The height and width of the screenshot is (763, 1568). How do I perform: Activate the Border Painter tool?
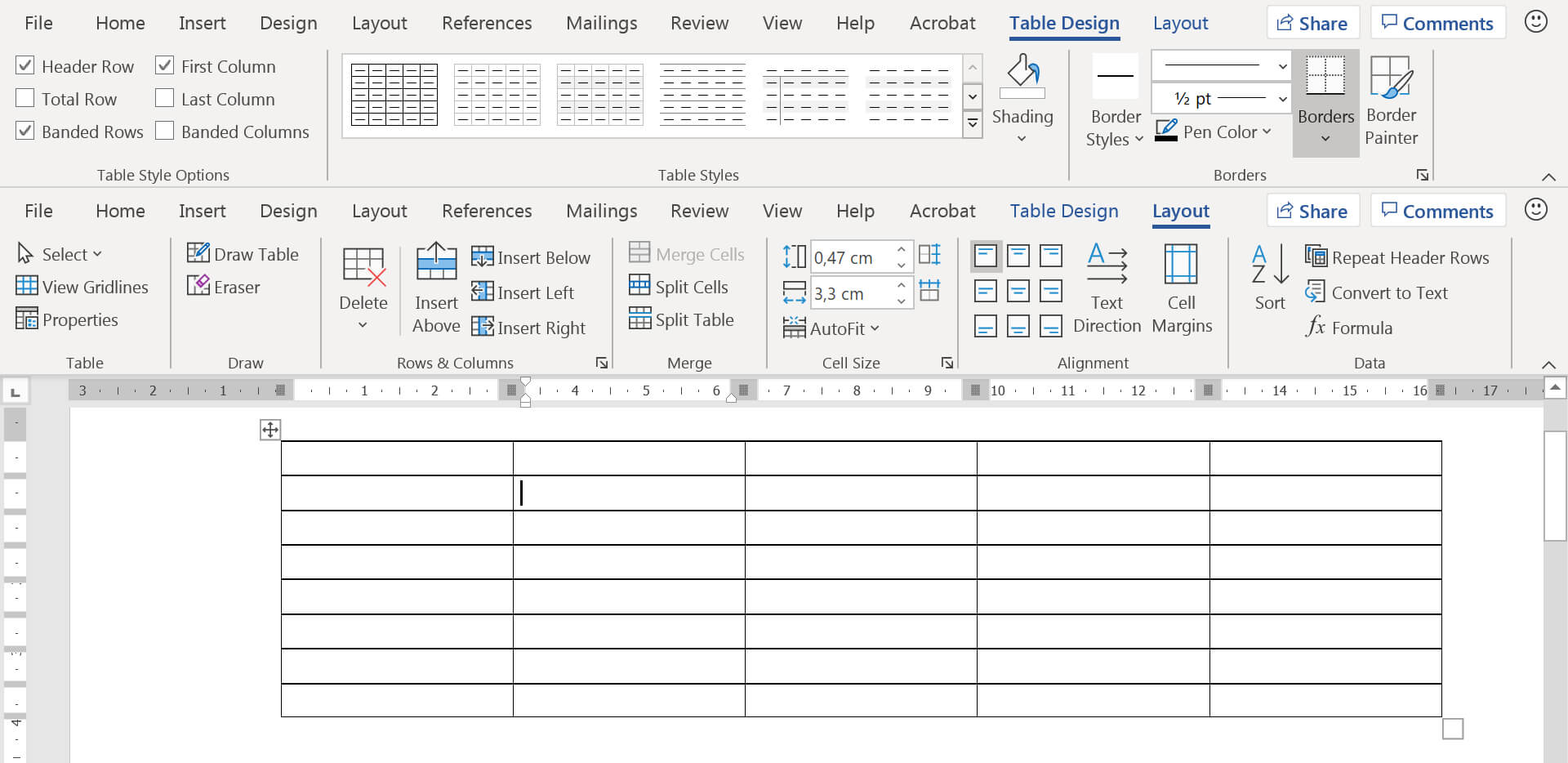click(x=1392, y=101)
